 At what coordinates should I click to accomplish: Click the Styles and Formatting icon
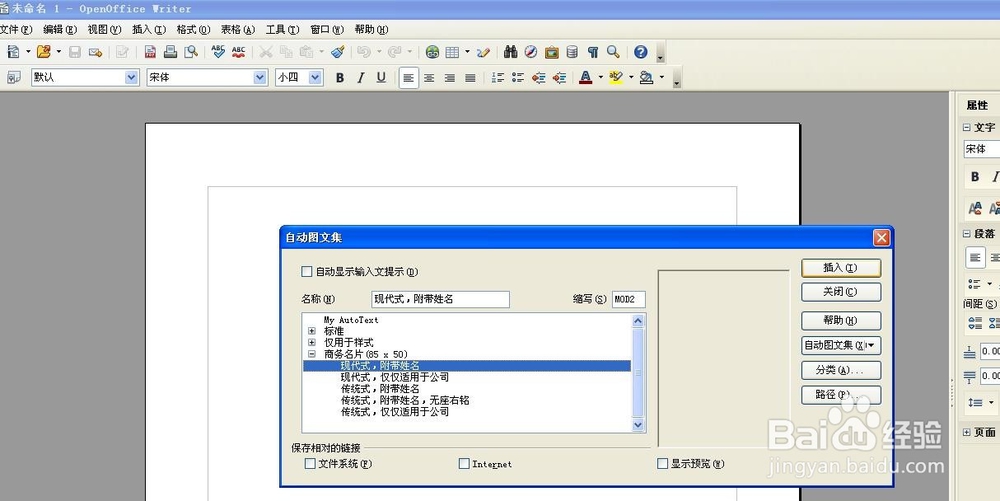13,77
